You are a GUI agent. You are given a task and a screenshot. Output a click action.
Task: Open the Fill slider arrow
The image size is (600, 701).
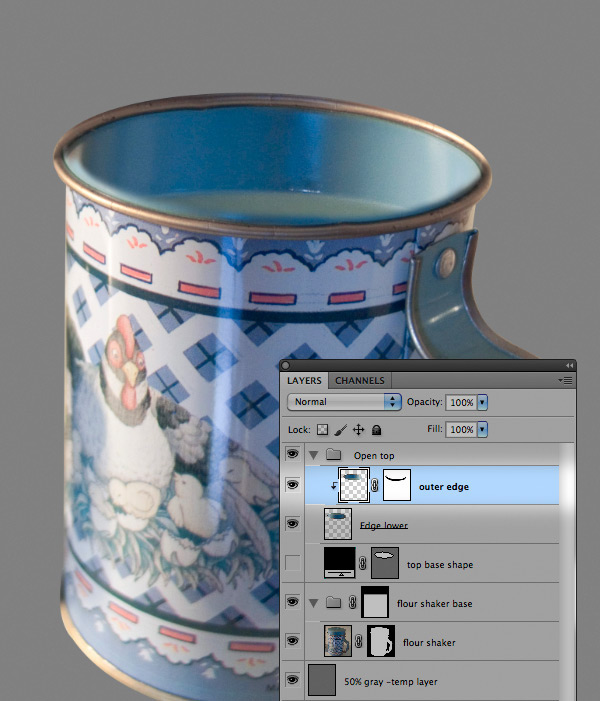(482, 430)
